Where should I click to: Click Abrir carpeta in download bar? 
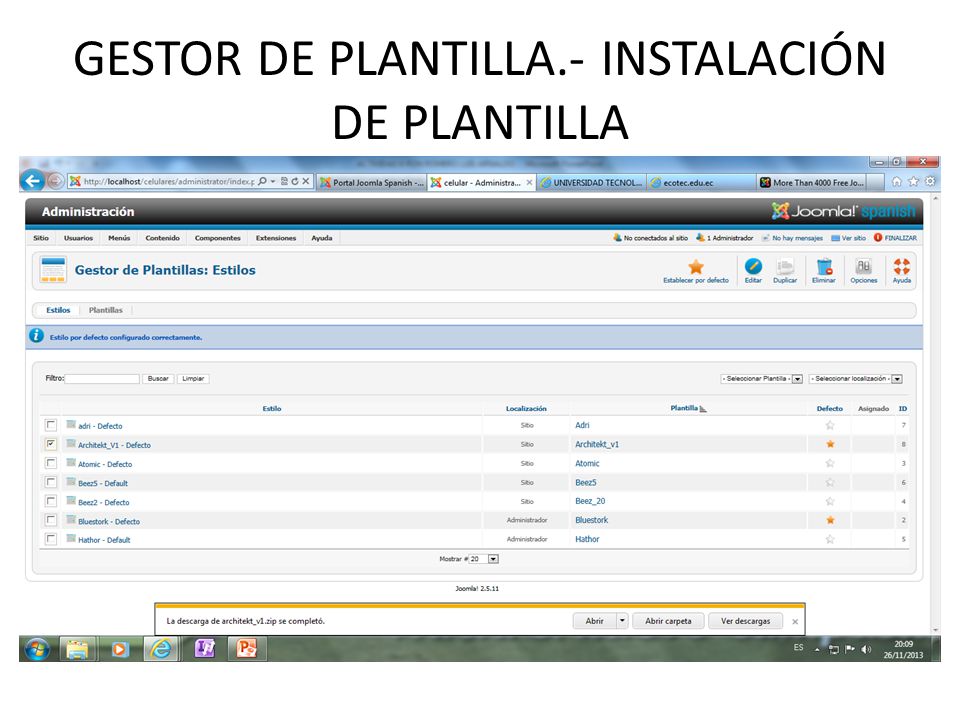click(668, 621)
